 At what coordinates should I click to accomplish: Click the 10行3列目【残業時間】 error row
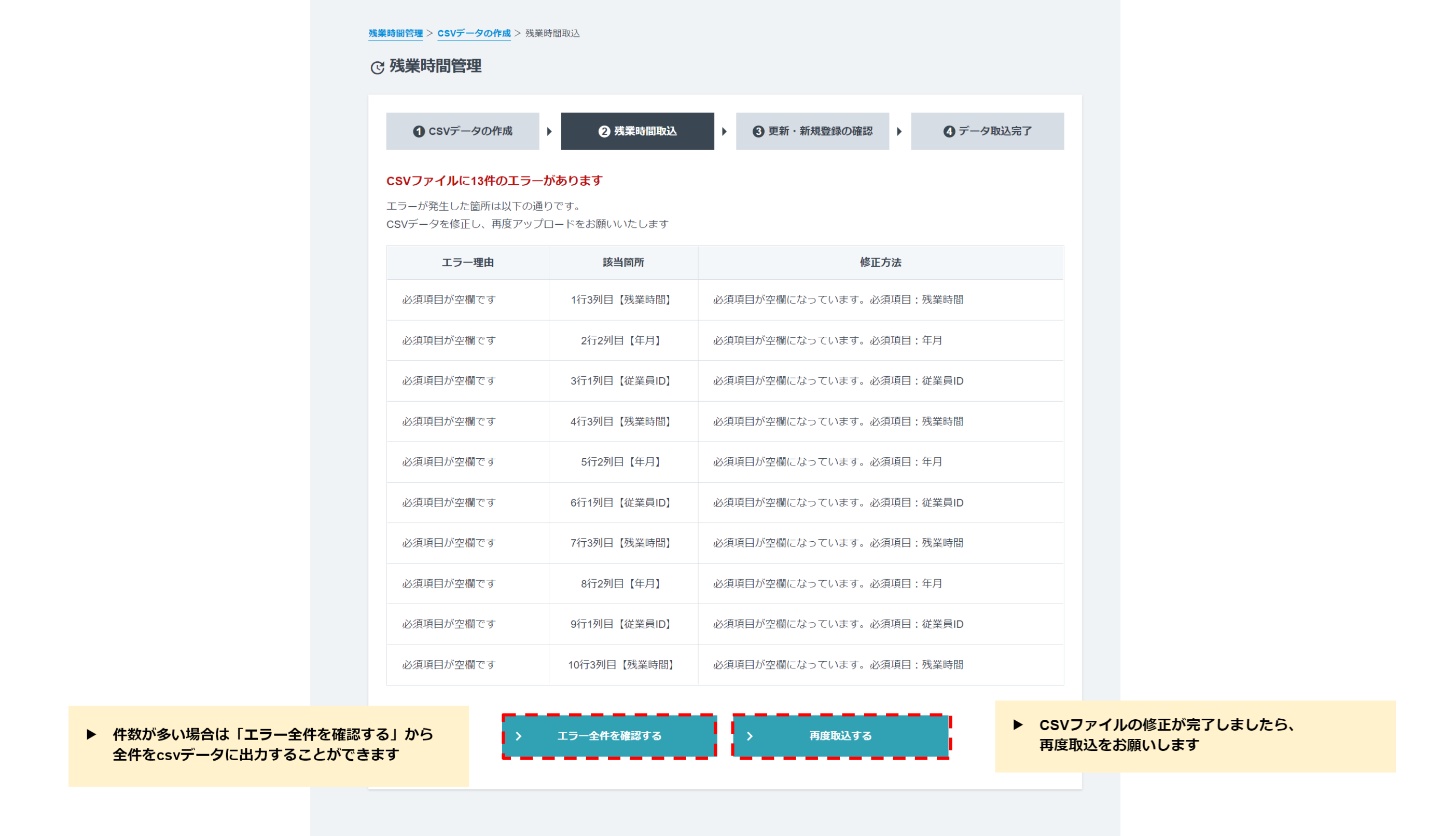[622, 664]
